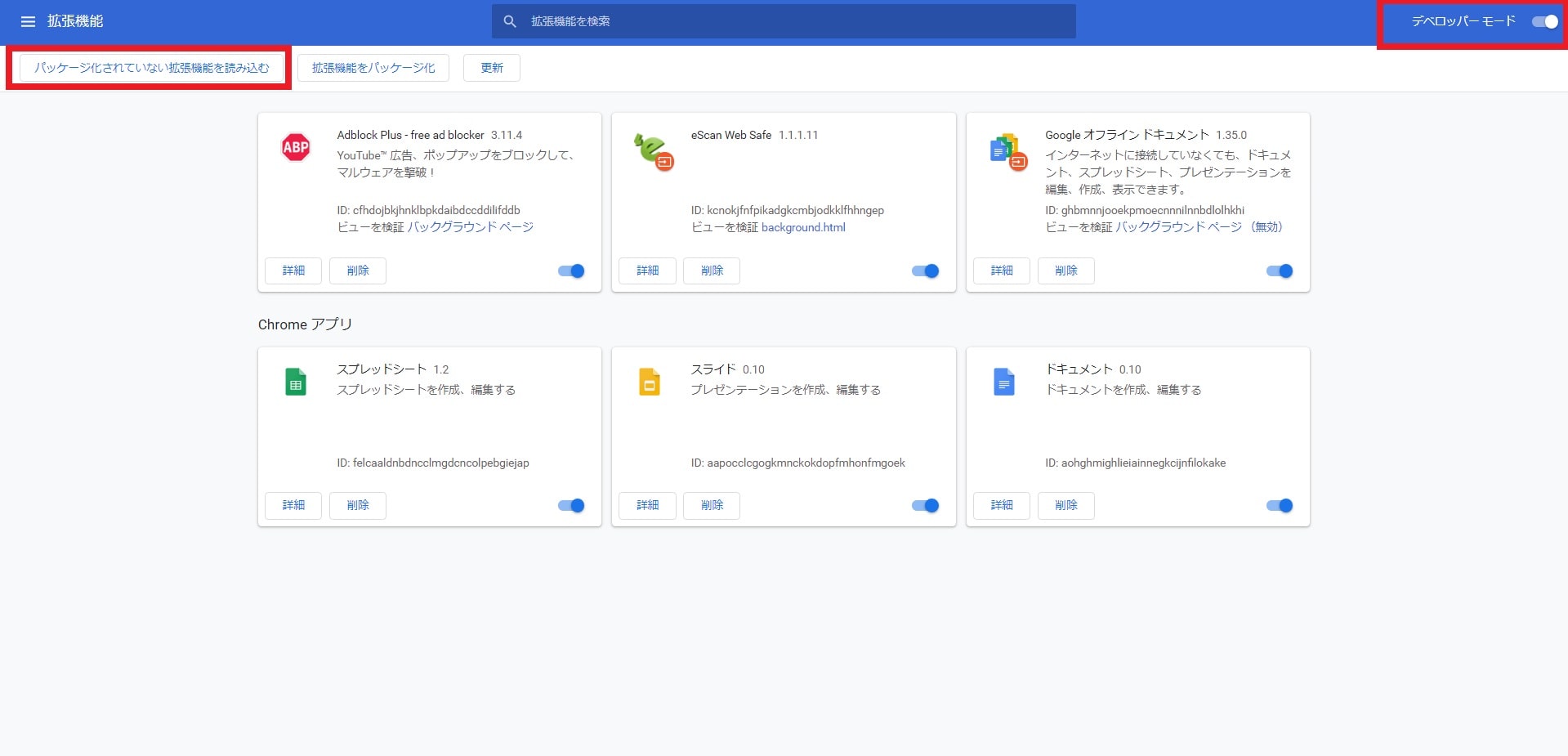Click the Google オフライン ドキュメント ID text
The height and width of the screenshot is (756, 1568).
click(1145, 210)
